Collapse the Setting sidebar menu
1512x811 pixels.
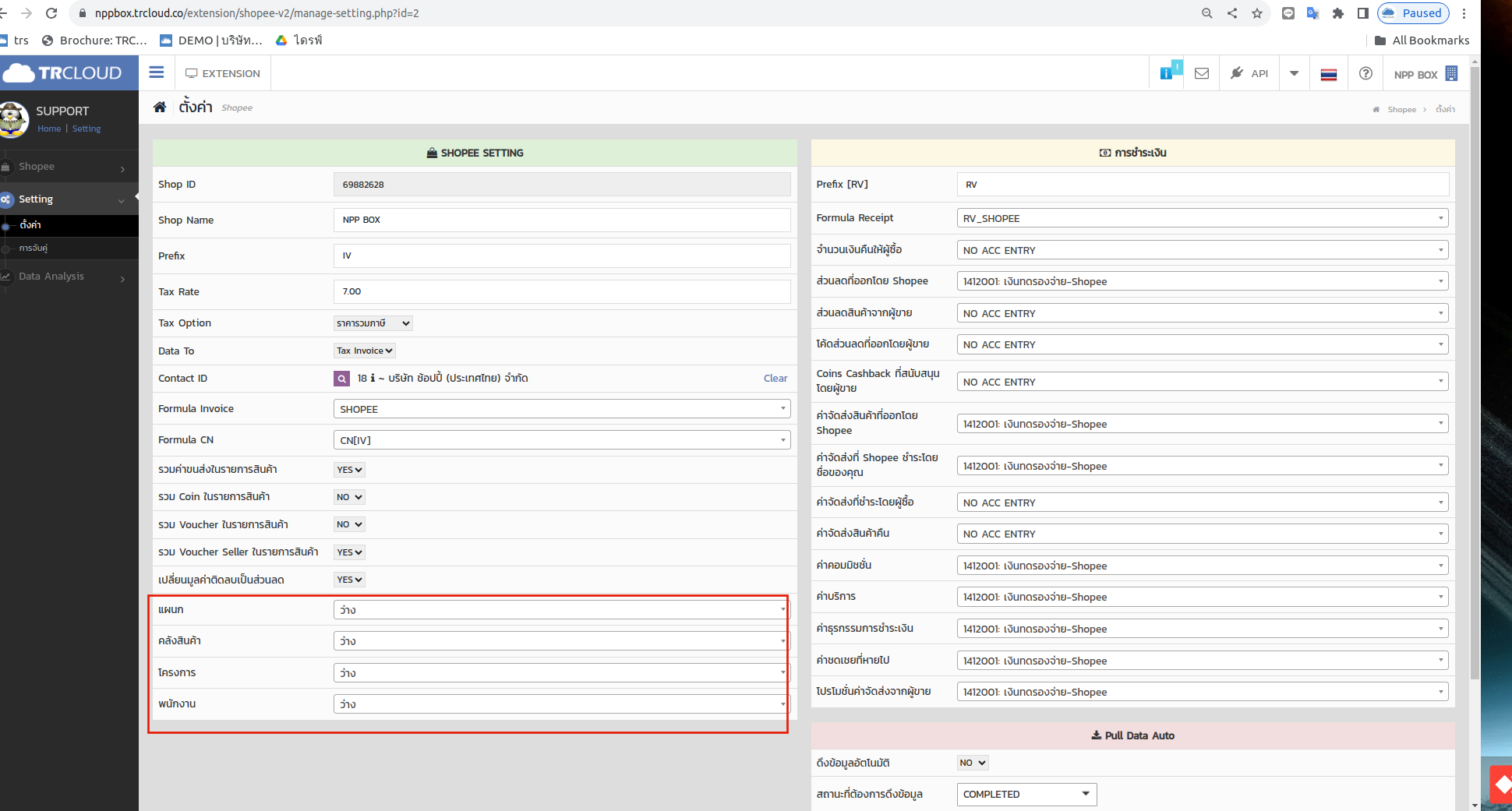click(x=69, y=199)
